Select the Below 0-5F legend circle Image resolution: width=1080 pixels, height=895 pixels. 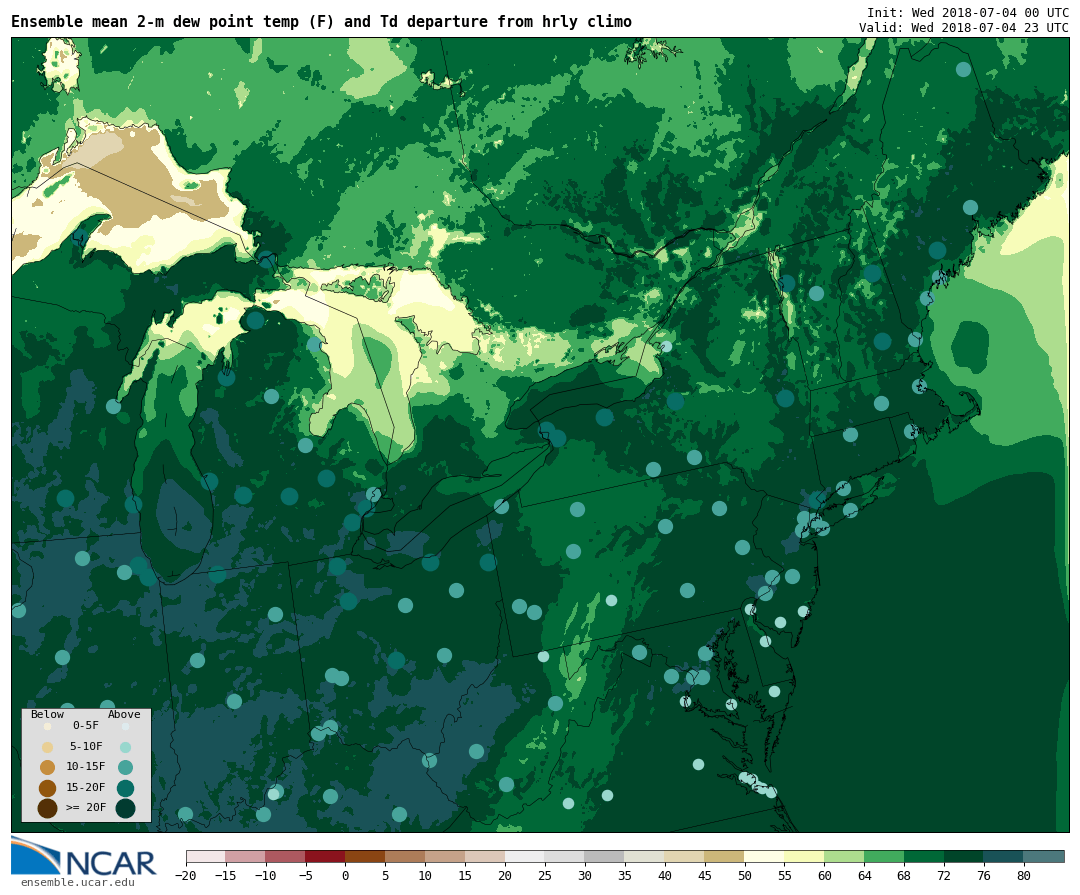[48, 726]
